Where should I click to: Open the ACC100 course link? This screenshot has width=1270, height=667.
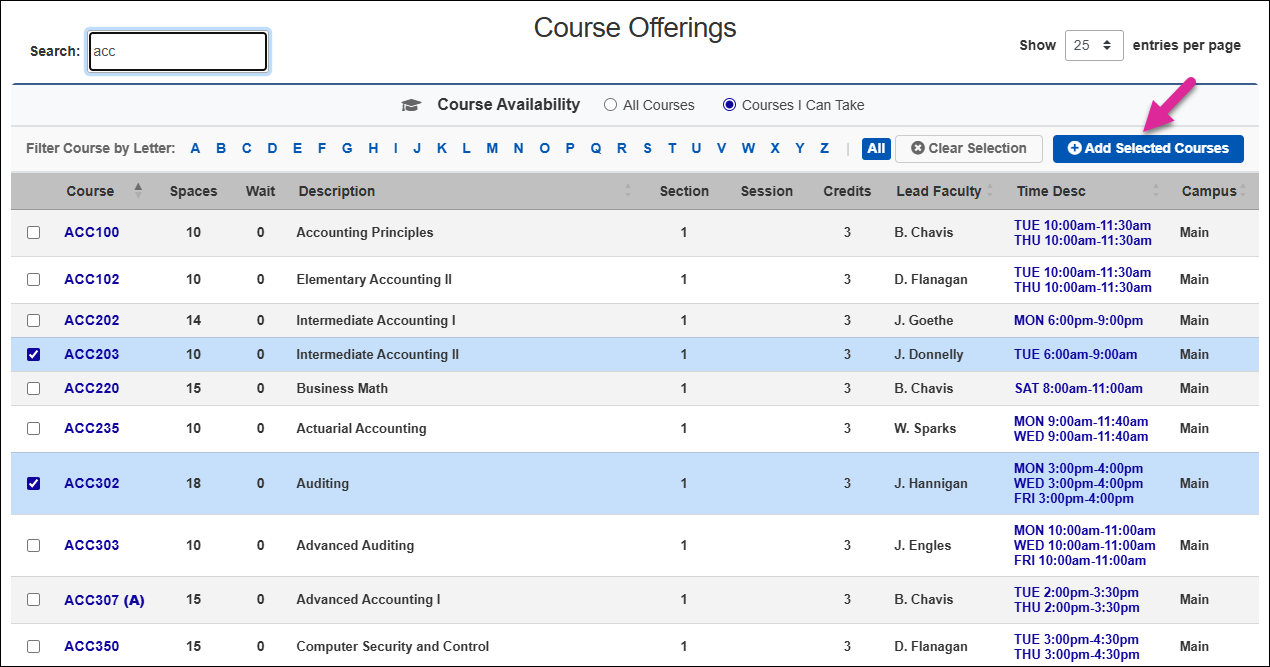click(x=92, y=232)
